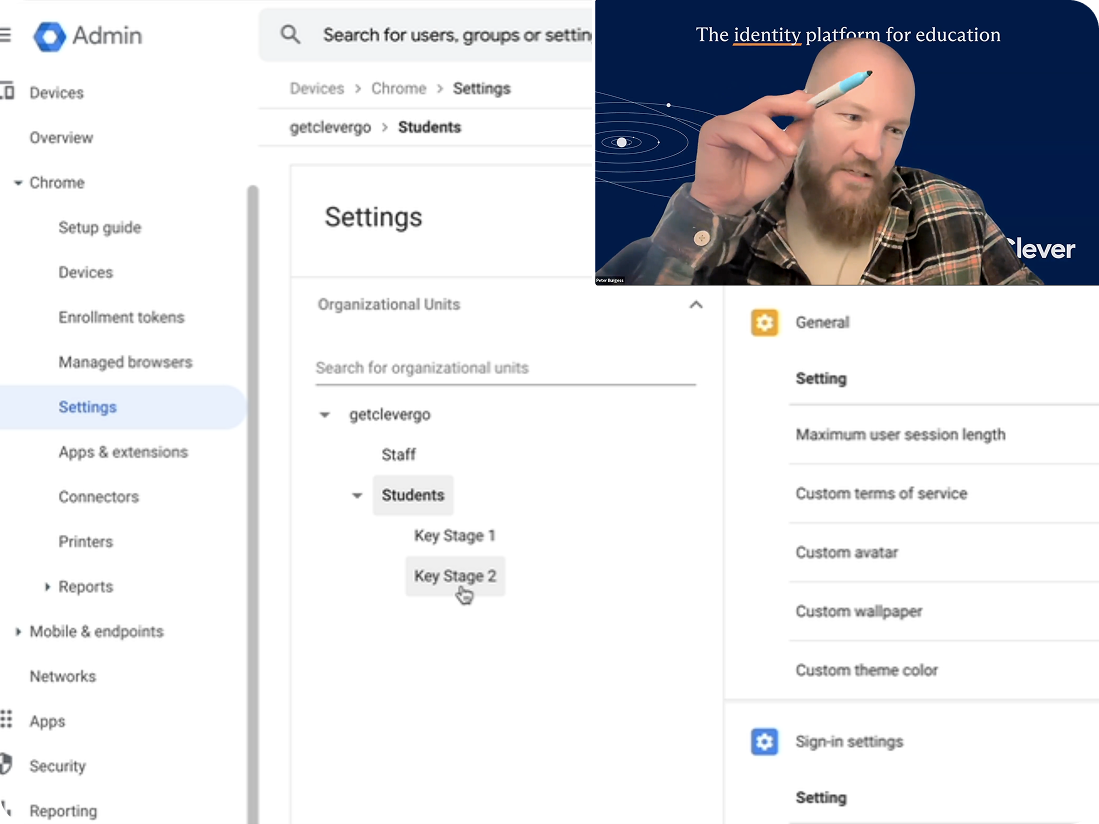1099x824 pixels.
Task: Open Security in the sidebar
Action: [x=57, y=766]
